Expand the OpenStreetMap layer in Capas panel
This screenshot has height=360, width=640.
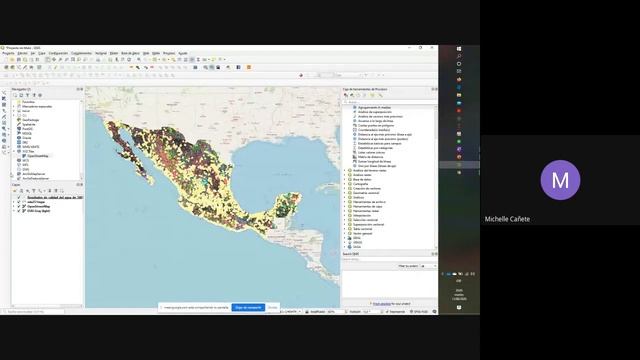13,207
